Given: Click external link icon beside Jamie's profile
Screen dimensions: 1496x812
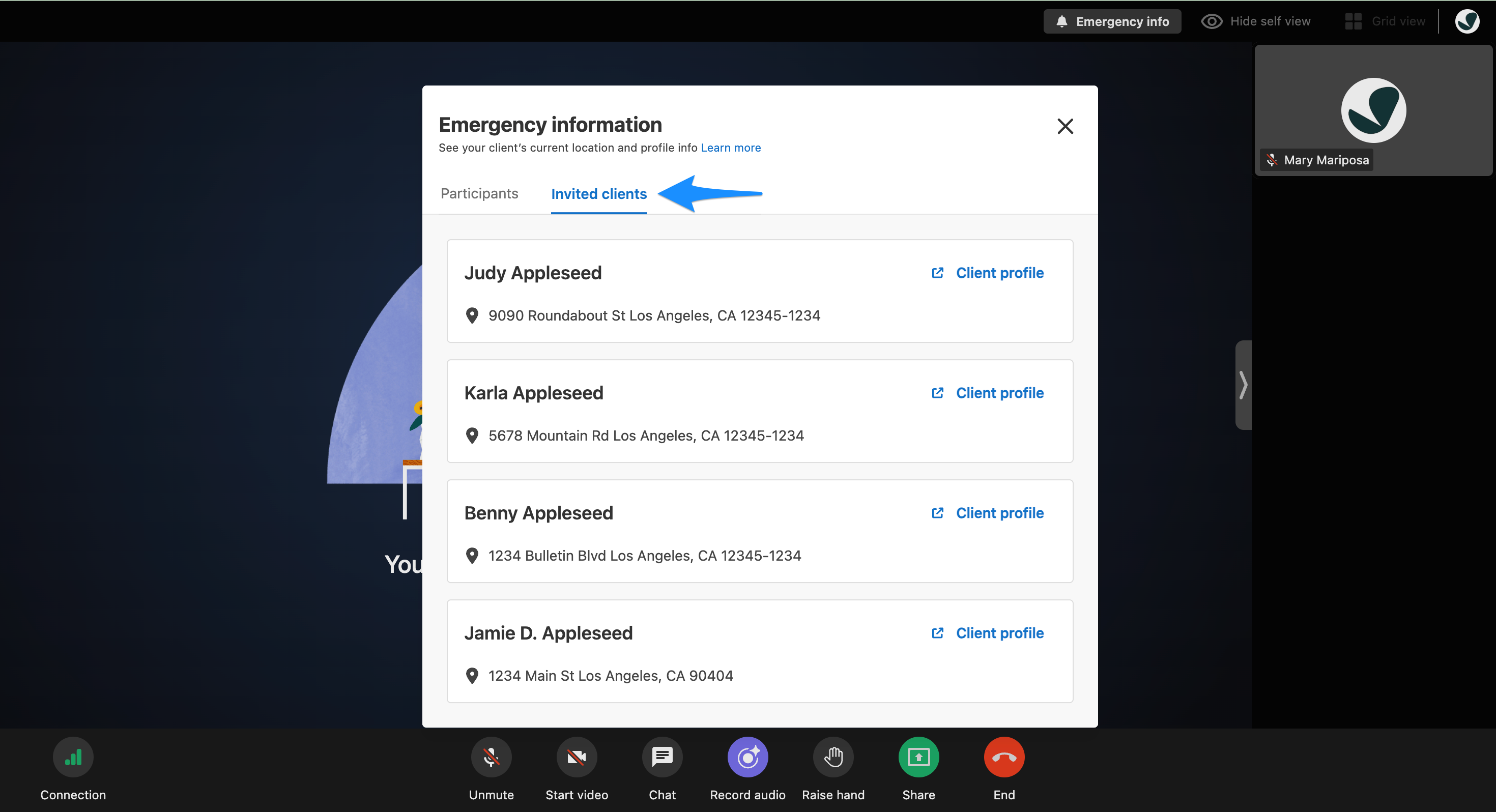Looking at the screenshot, I should (x=937, y=633).
